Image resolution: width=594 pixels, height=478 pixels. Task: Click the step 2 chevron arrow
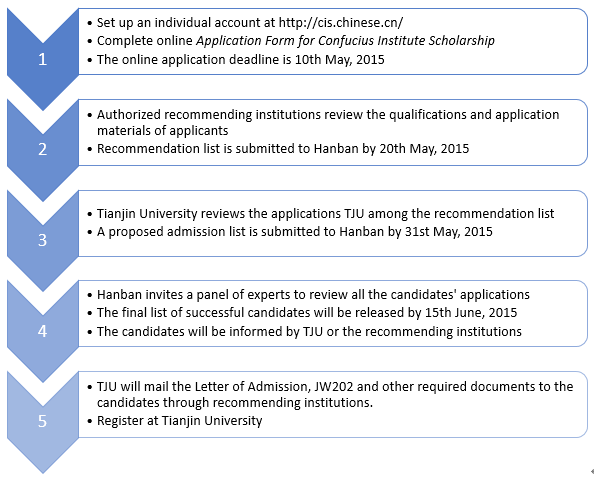(x=42, y=150)
